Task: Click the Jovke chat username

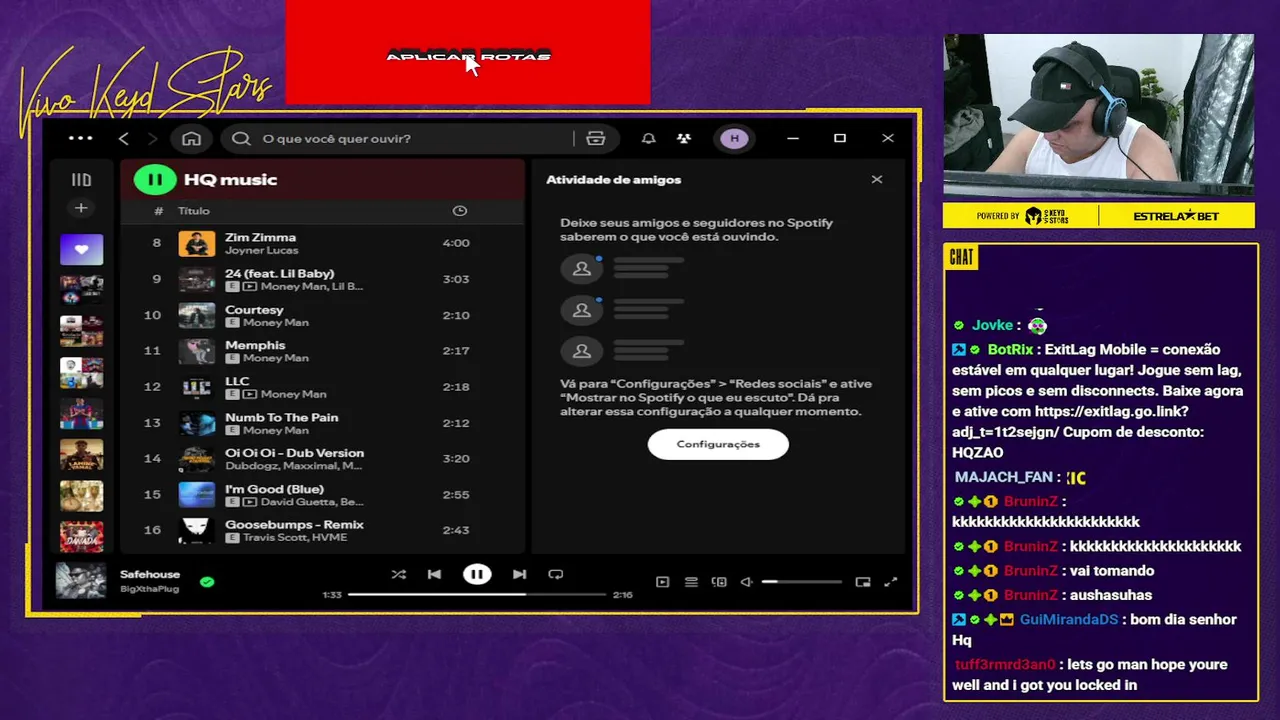Action: point(992,326)
